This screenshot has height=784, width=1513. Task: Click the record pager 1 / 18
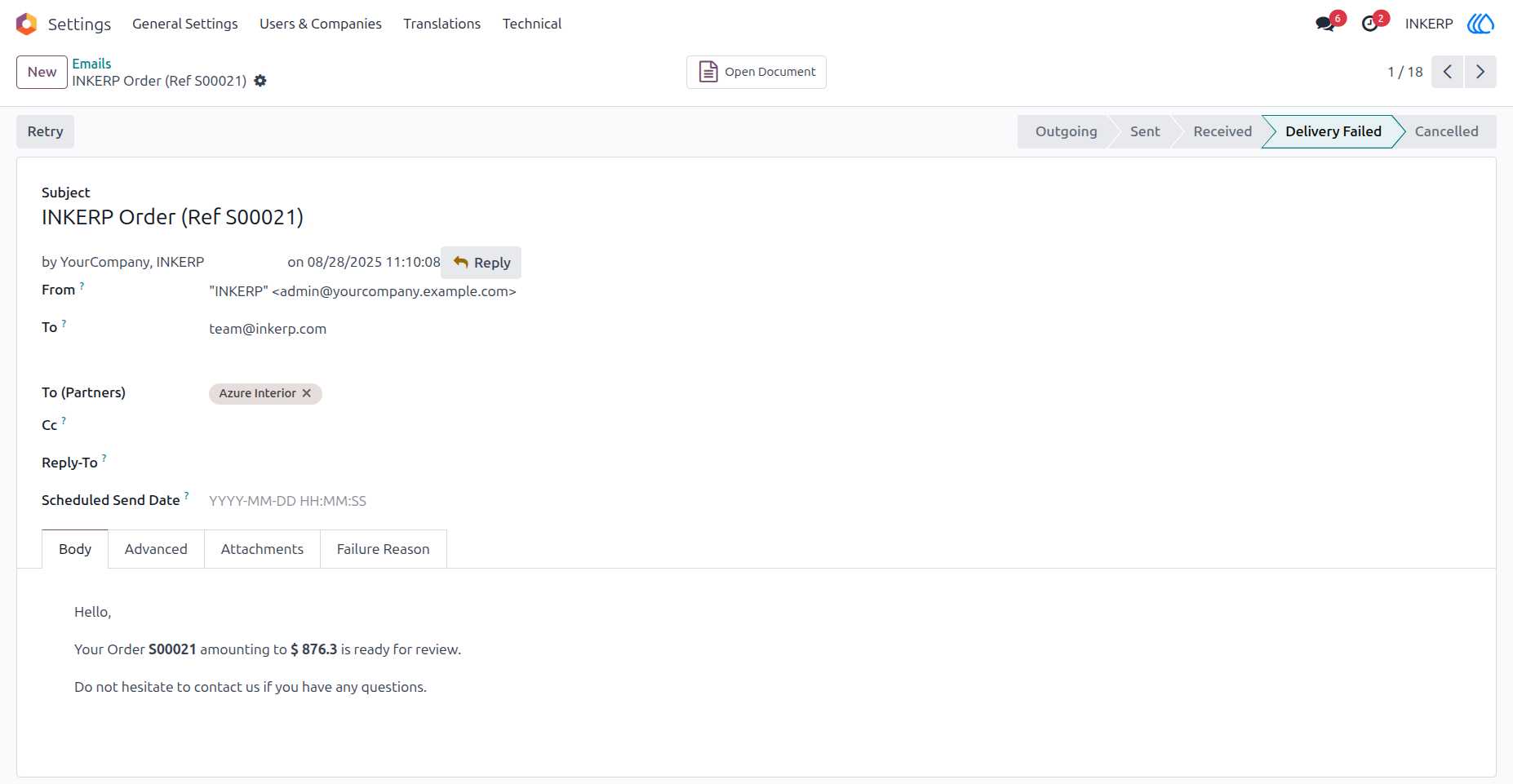coord(1404,72)
